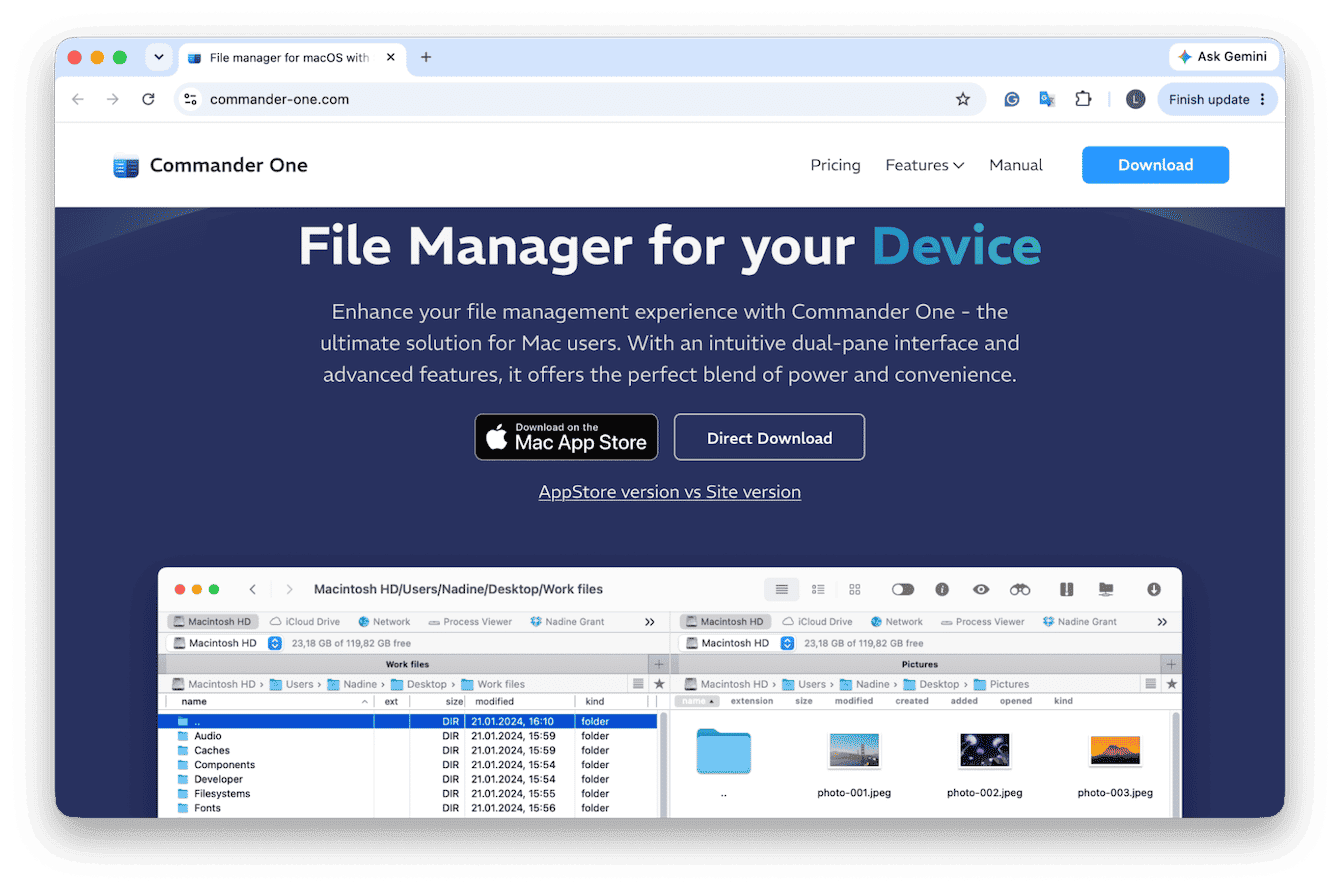Click the left pane history list icon

coord(638,684)
